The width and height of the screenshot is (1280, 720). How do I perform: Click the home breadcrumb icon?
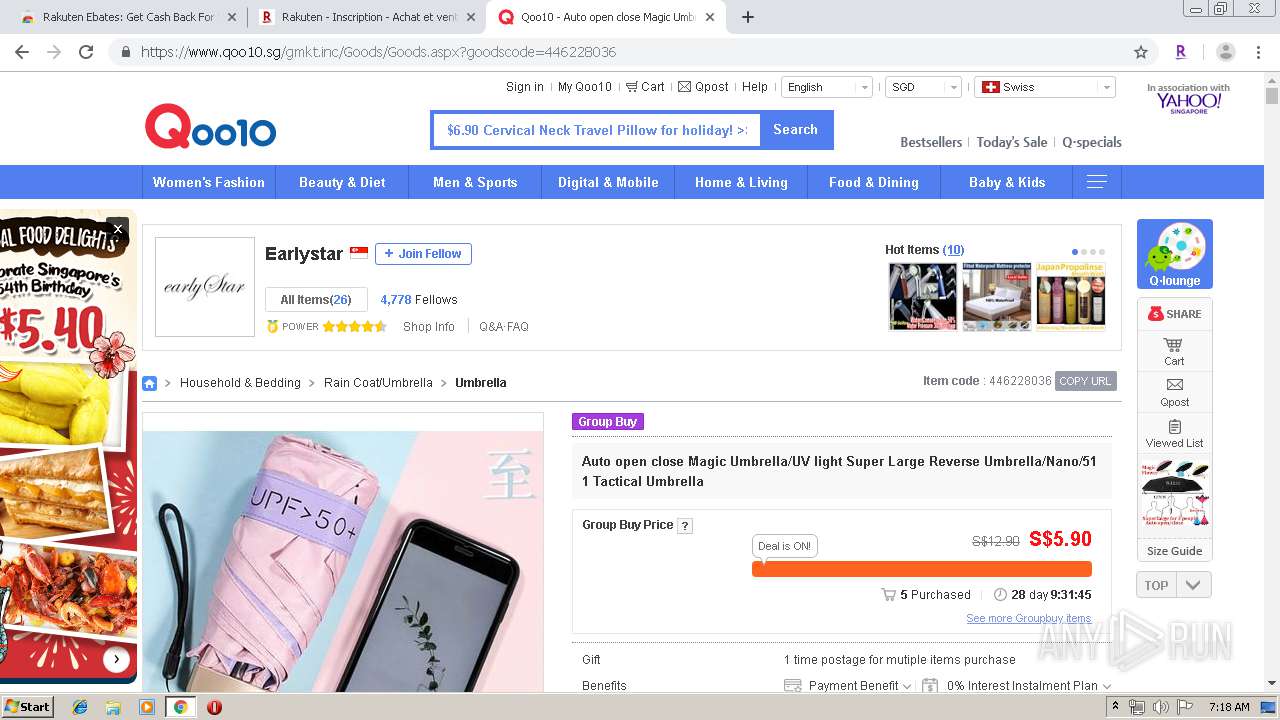pyautogui.click(x=149, y=383)
